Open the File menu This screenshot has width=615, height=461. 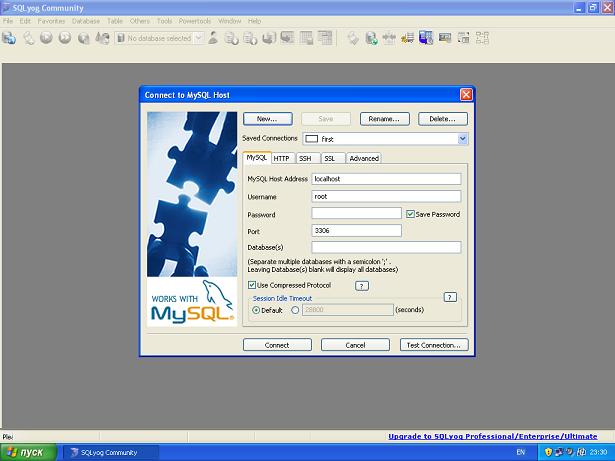(8, 21)
